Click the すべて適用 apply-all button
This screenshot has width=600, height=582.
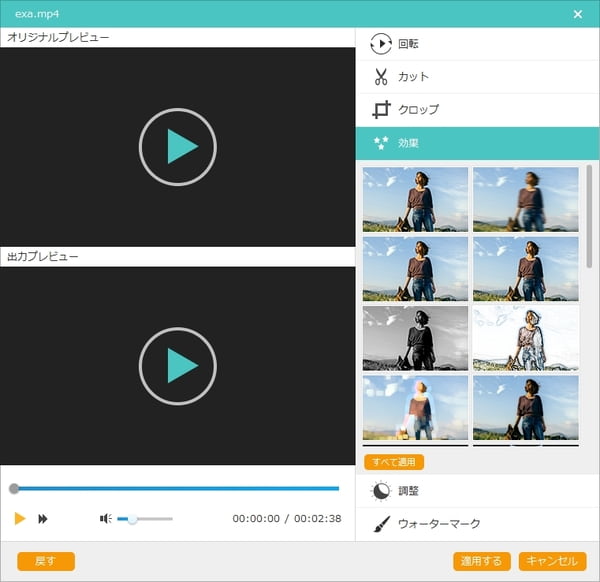(x=394, y=462)
